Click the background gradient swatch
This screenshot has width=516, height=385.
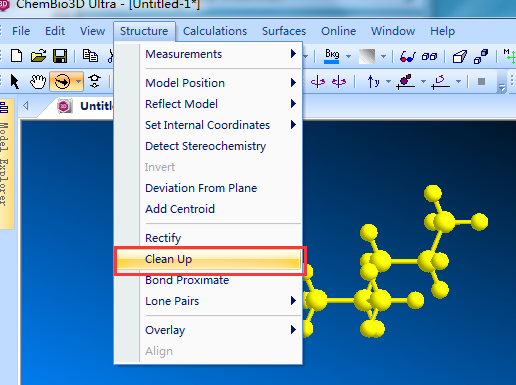367,56
